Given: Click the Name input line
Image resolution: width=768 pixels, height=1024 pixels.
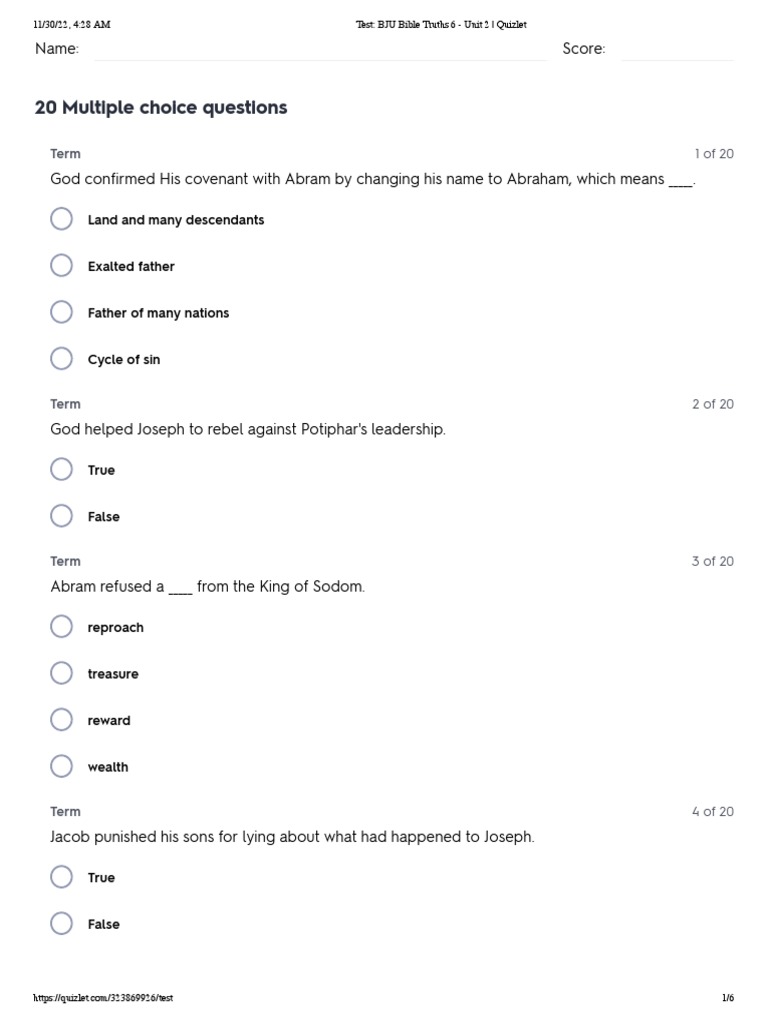Looking at the screenshot, I should coord(321,51).
